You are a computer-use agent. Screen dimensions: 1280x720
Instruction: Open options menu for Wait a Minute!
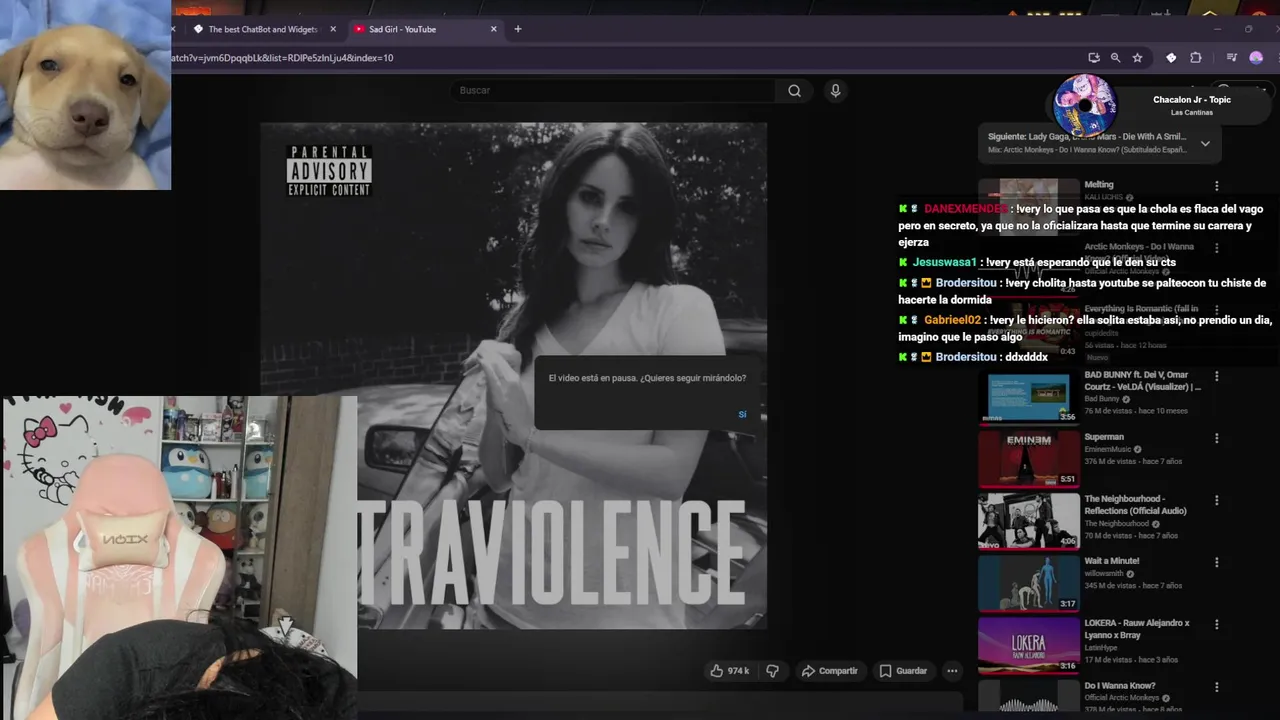tap(1216, 562)
